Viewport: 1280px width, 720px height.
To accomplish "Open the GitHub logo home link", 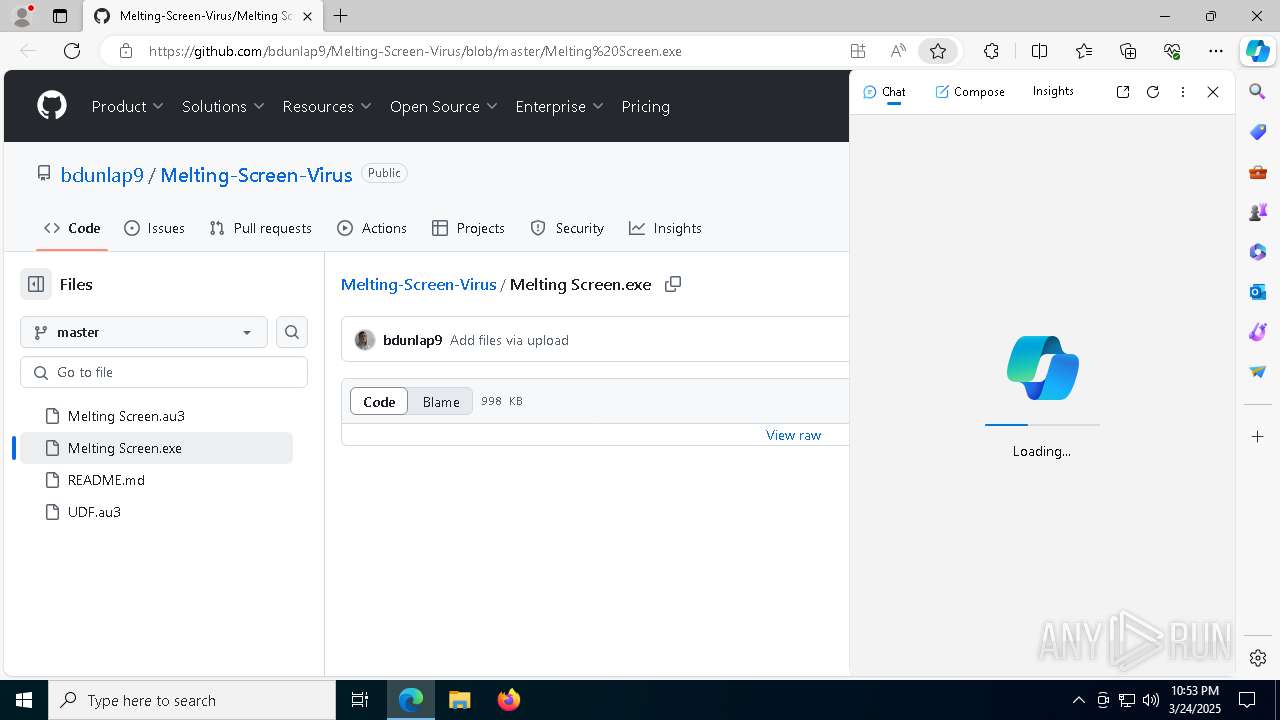I will 52,106.
